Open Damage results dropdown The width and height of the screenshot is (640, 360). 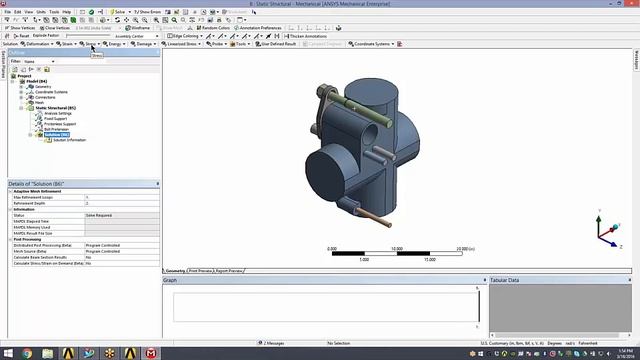point(143,44)
